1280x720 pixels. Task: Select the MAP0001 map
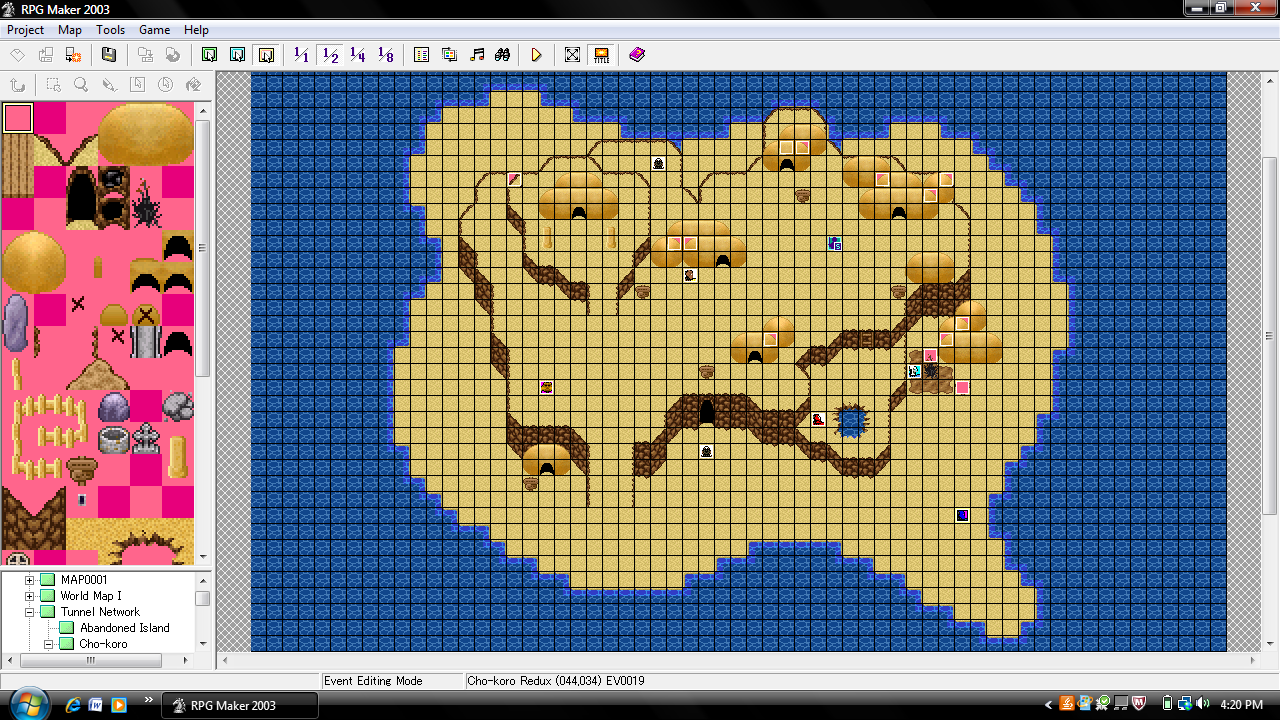[x=84, y=580]
